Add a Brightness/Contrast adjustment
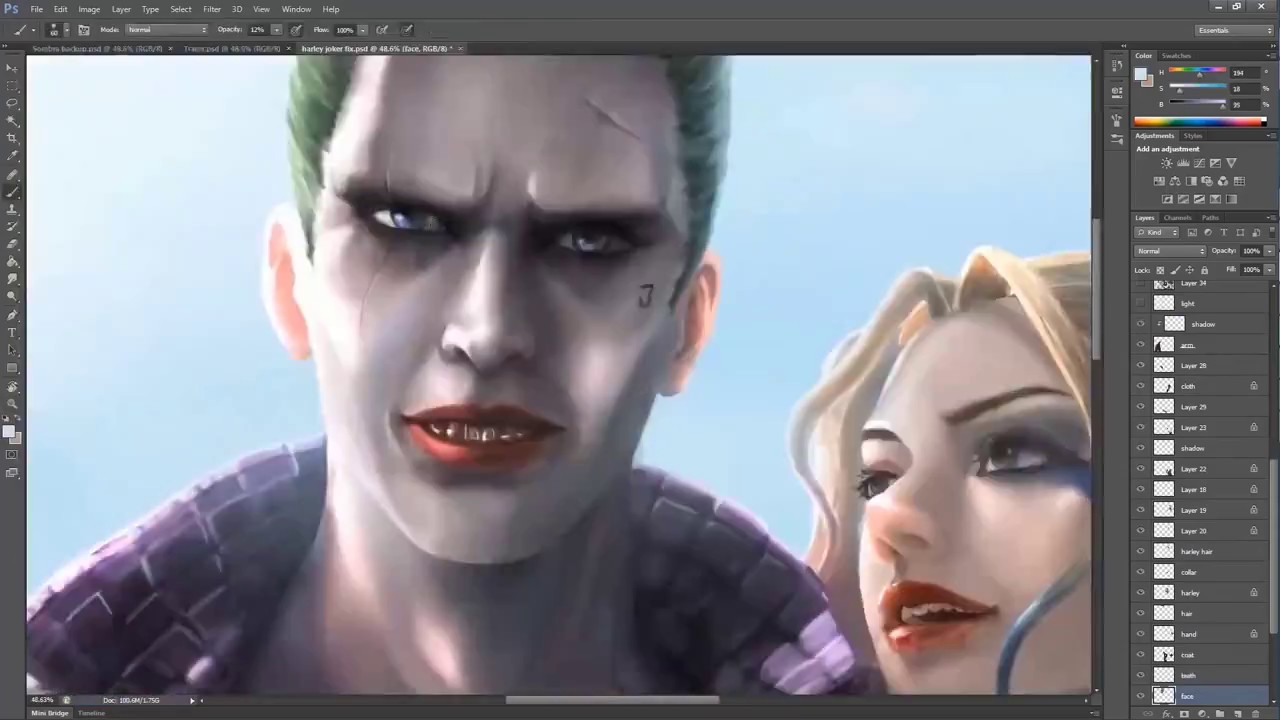Viewport: 1280px width, 720px height. (x=1166, y=163)
